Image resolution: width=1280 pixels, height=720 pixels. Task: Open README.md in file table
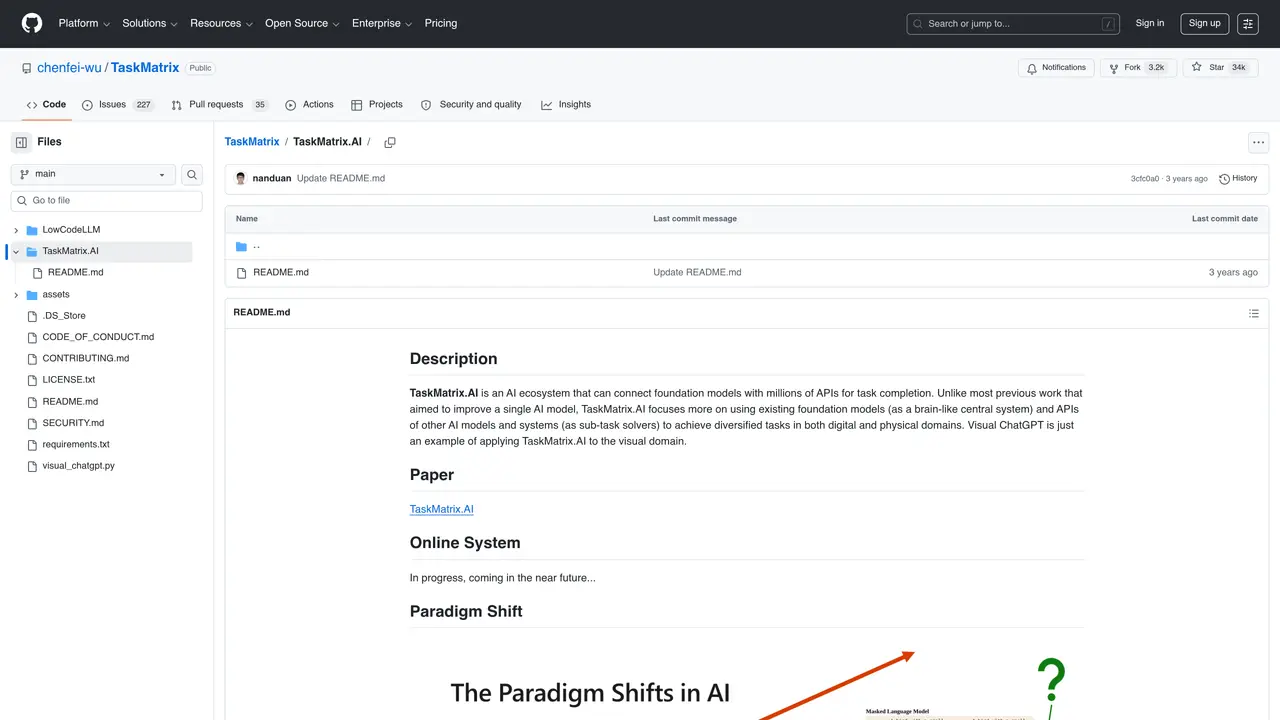tap(281, 272)
